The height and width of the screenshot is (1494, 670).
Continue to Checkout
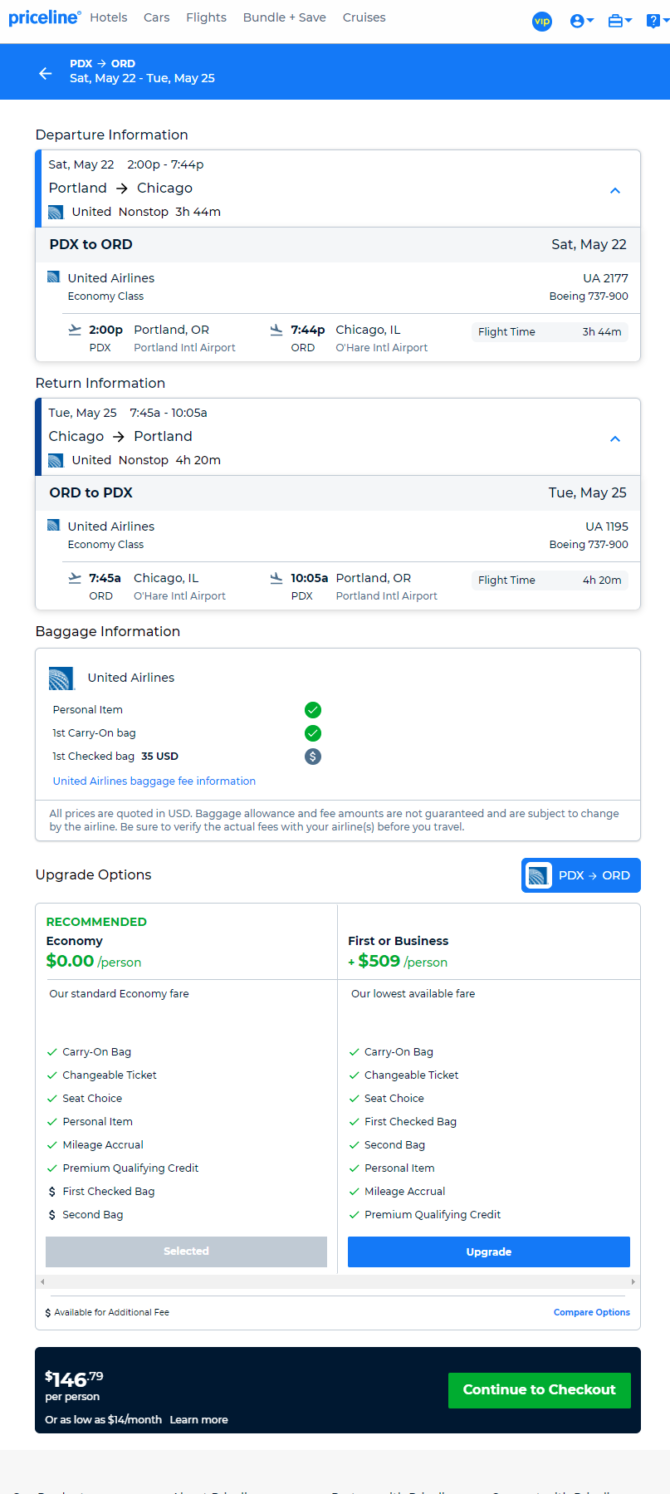point(539,1389)
